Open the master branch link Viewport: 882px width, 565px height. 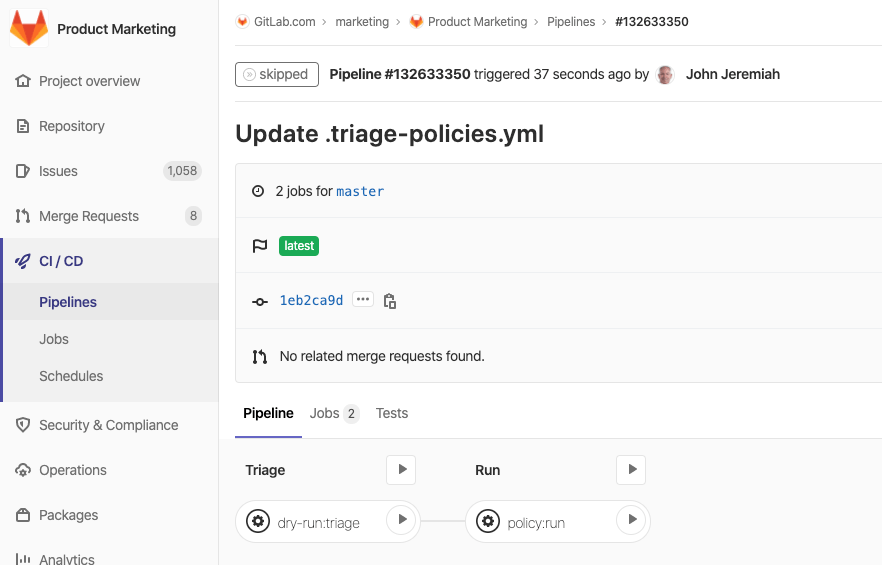click(360, 191)
